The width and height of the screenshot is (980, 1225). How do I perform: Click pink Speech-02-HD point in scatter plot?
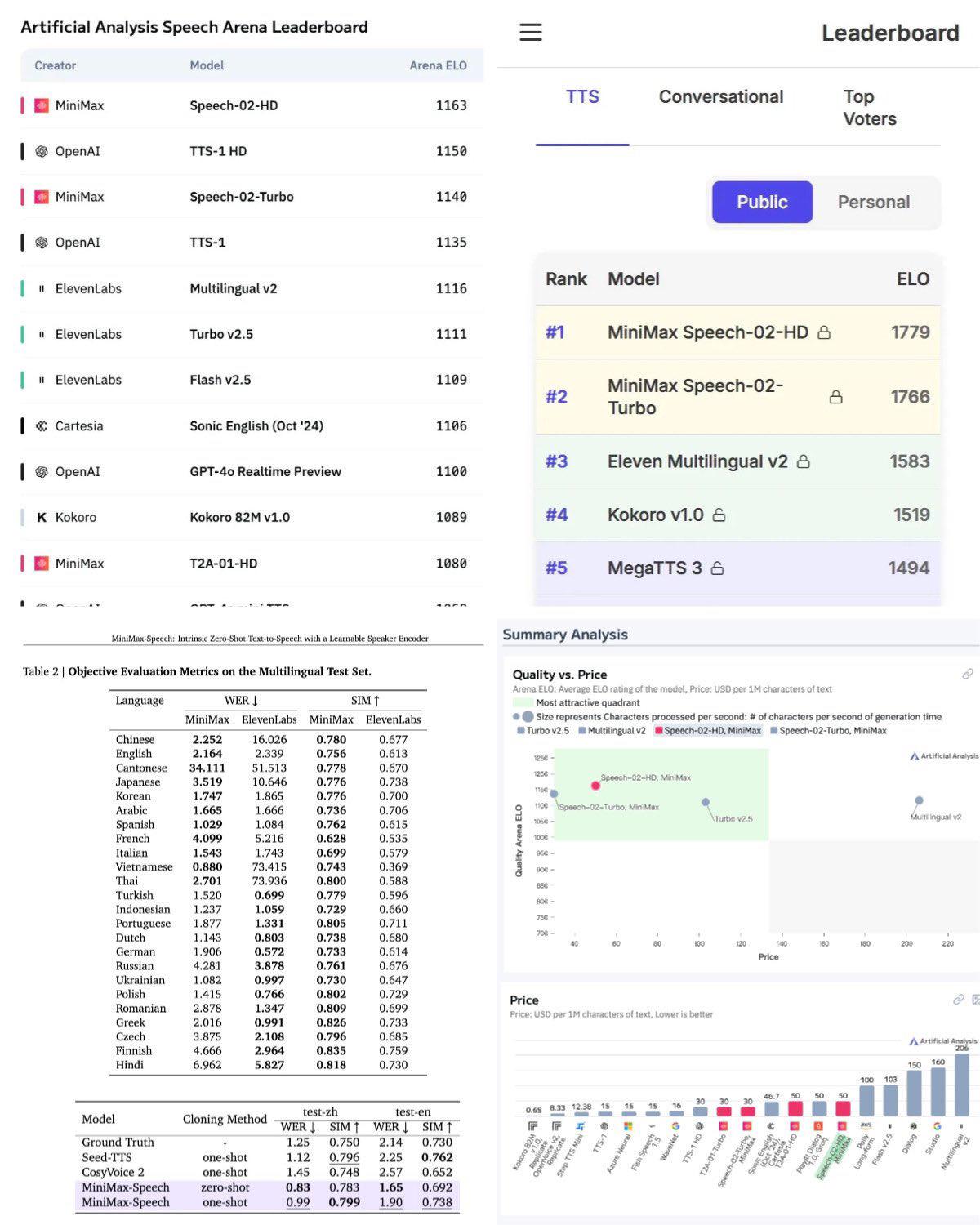click(595, 786)
